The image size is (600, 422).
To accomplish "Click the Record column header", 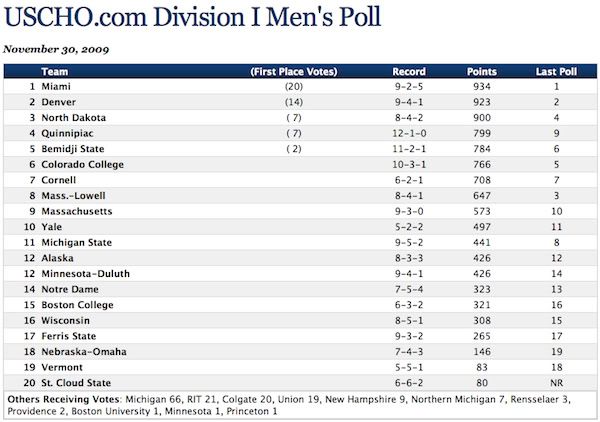I will pyautogui.click(x=409, y=72).
